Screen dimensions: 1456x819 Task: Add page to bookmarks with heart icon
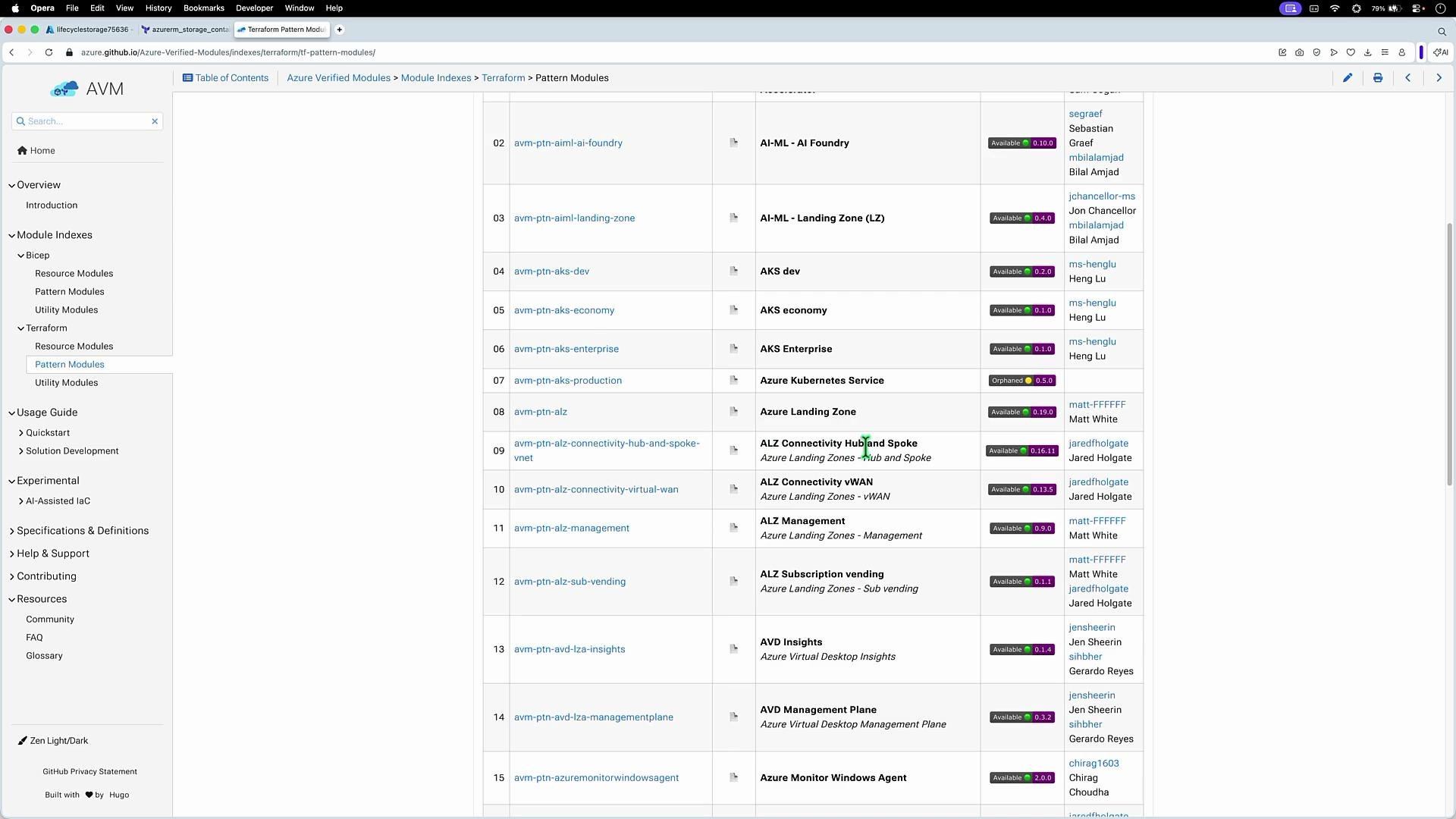click(1351, 52)
